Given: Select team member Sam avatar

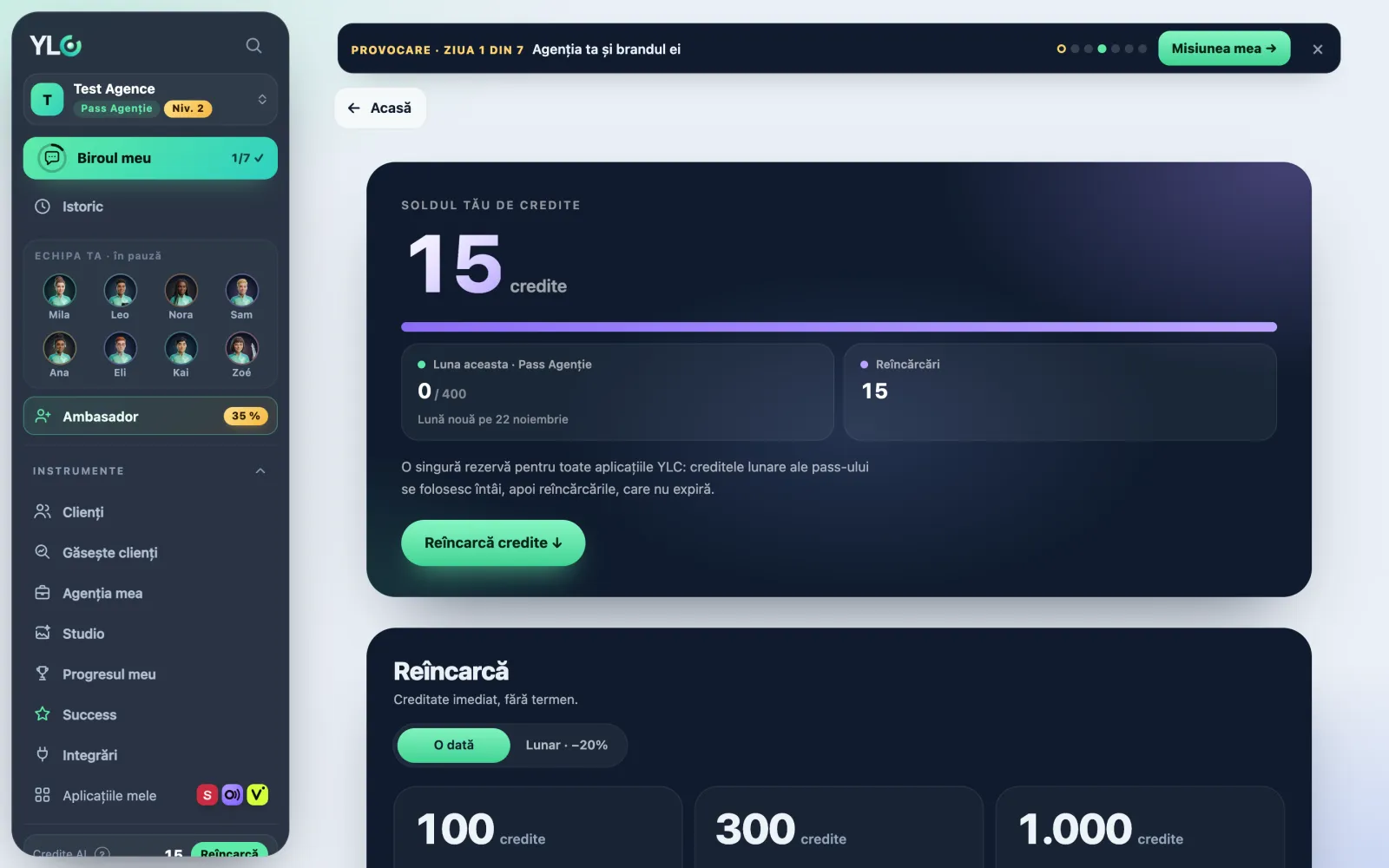Looking at the screenshot, I should [241, 291].
